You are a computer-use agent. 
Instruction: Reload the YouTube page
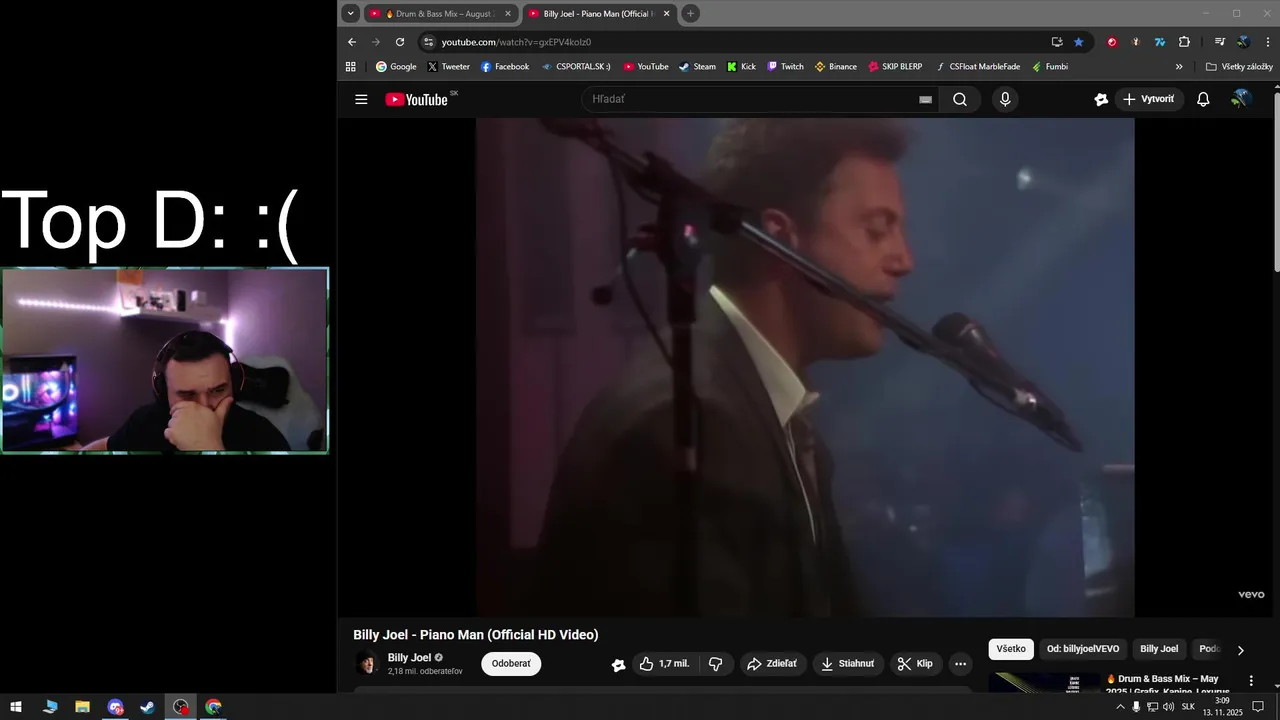(400, 42)
